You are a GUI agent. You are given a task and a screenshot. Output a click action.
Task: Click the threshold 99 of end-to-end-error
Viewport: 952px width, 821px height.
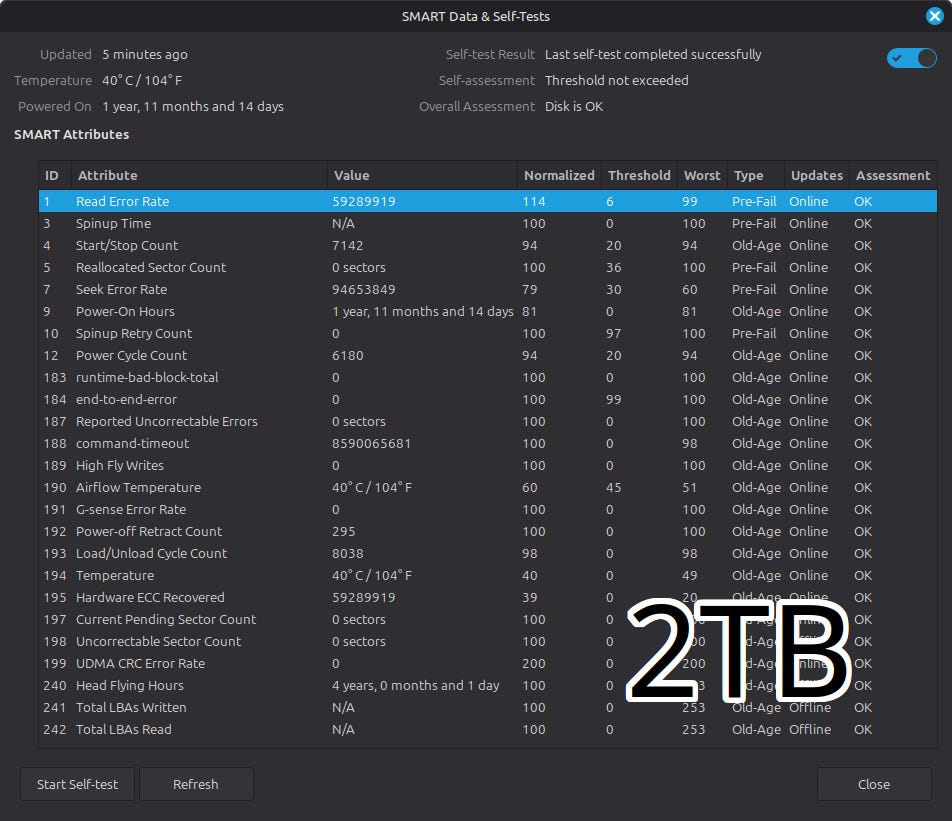[x=613, y=400]
